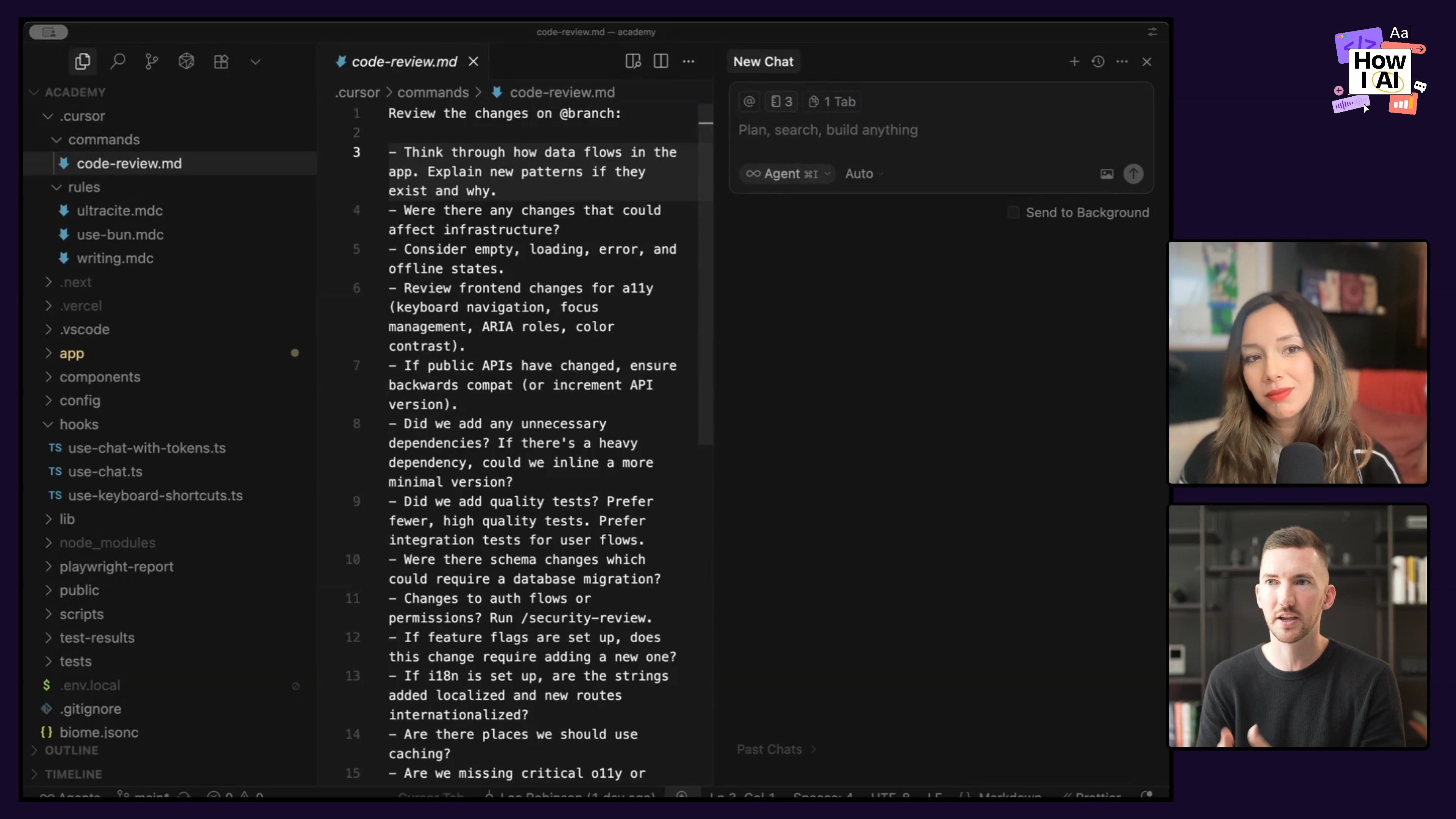The height and width of the screenshot is (819, 1456).
Task: Click the 1 Tab context pill
Action: click(x=832, y=102)
